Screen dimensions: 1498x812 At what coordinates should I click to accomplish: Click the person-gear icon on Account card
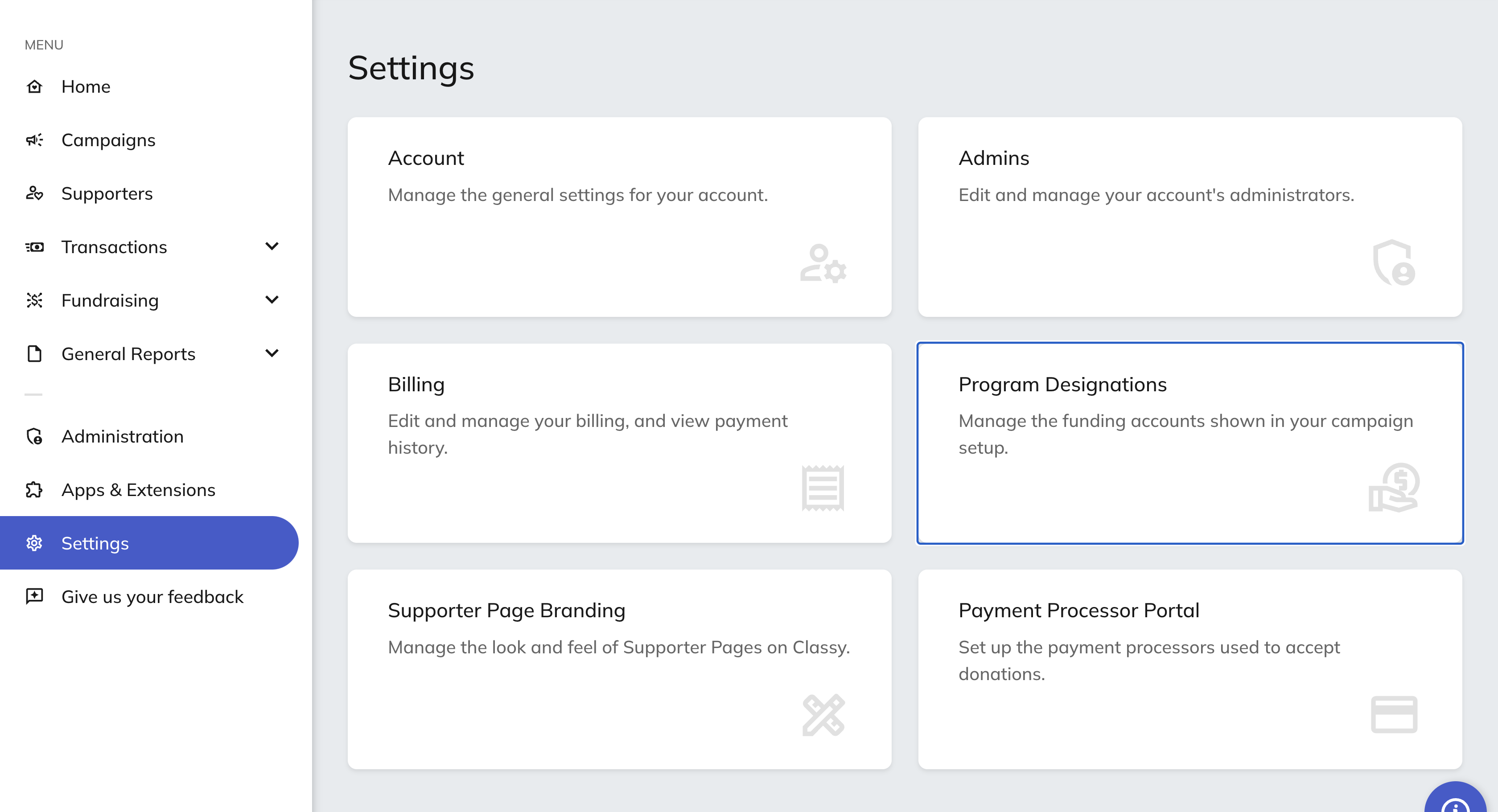click(x=823, y=263)
